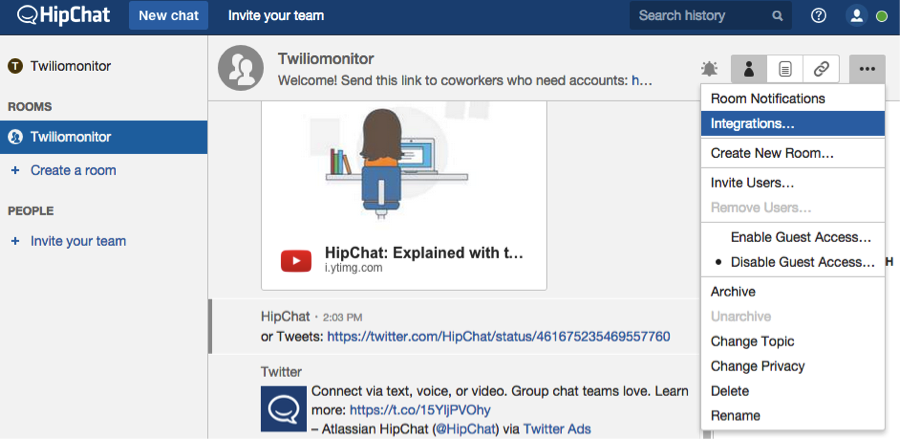Click the plus icon beside Invite your team
Image resolution: width=900 pixels, height=439 pixels.
(15, 242)
